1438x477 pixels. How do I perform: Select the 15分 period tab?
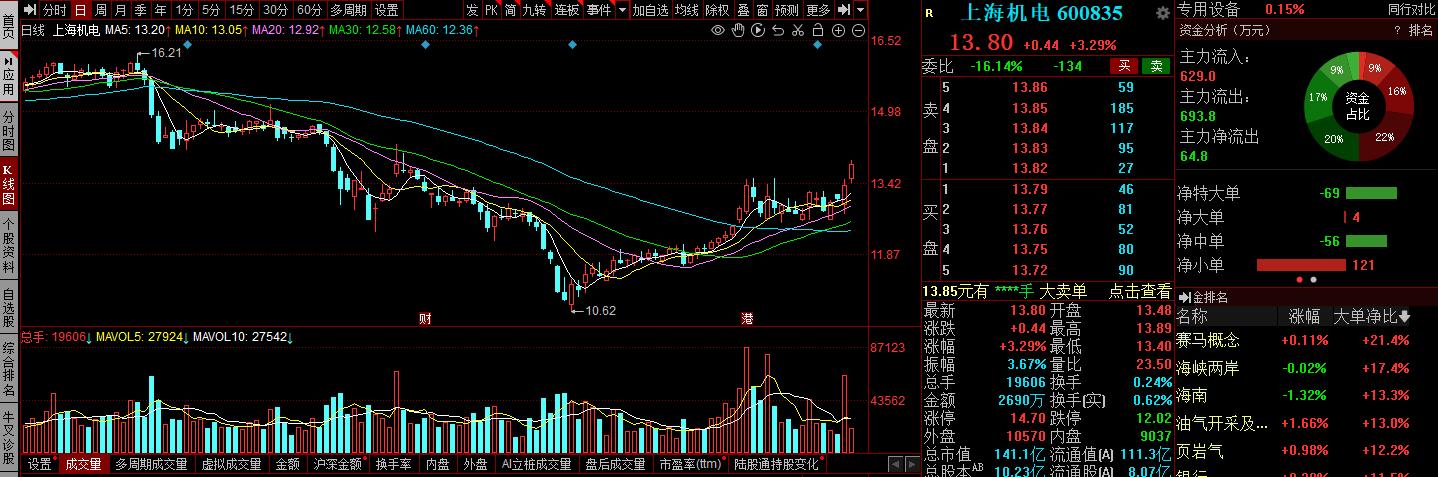pyautogui.click(x=242, y=10)
